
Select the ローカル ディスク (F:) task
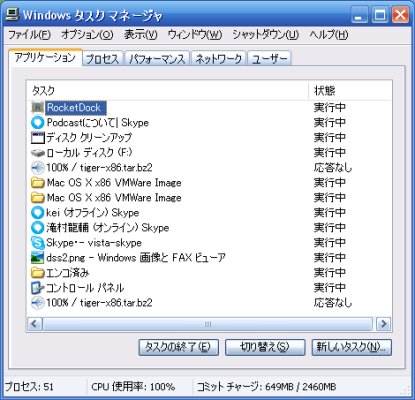[89, 153]
